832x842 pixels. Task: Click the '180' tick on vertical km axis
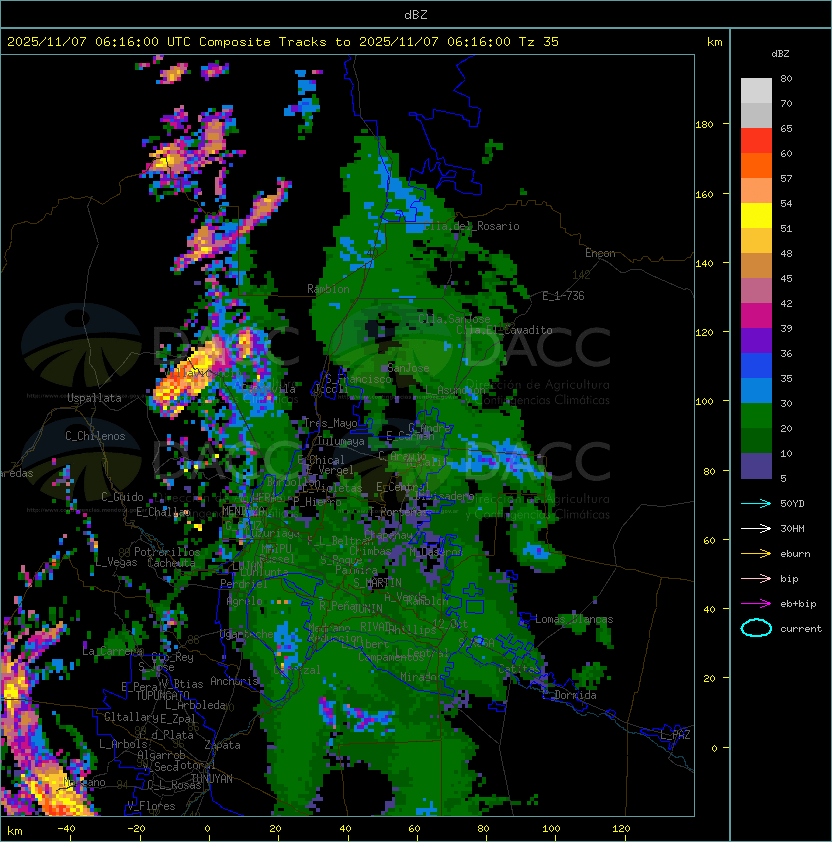(x=704, y=124)
